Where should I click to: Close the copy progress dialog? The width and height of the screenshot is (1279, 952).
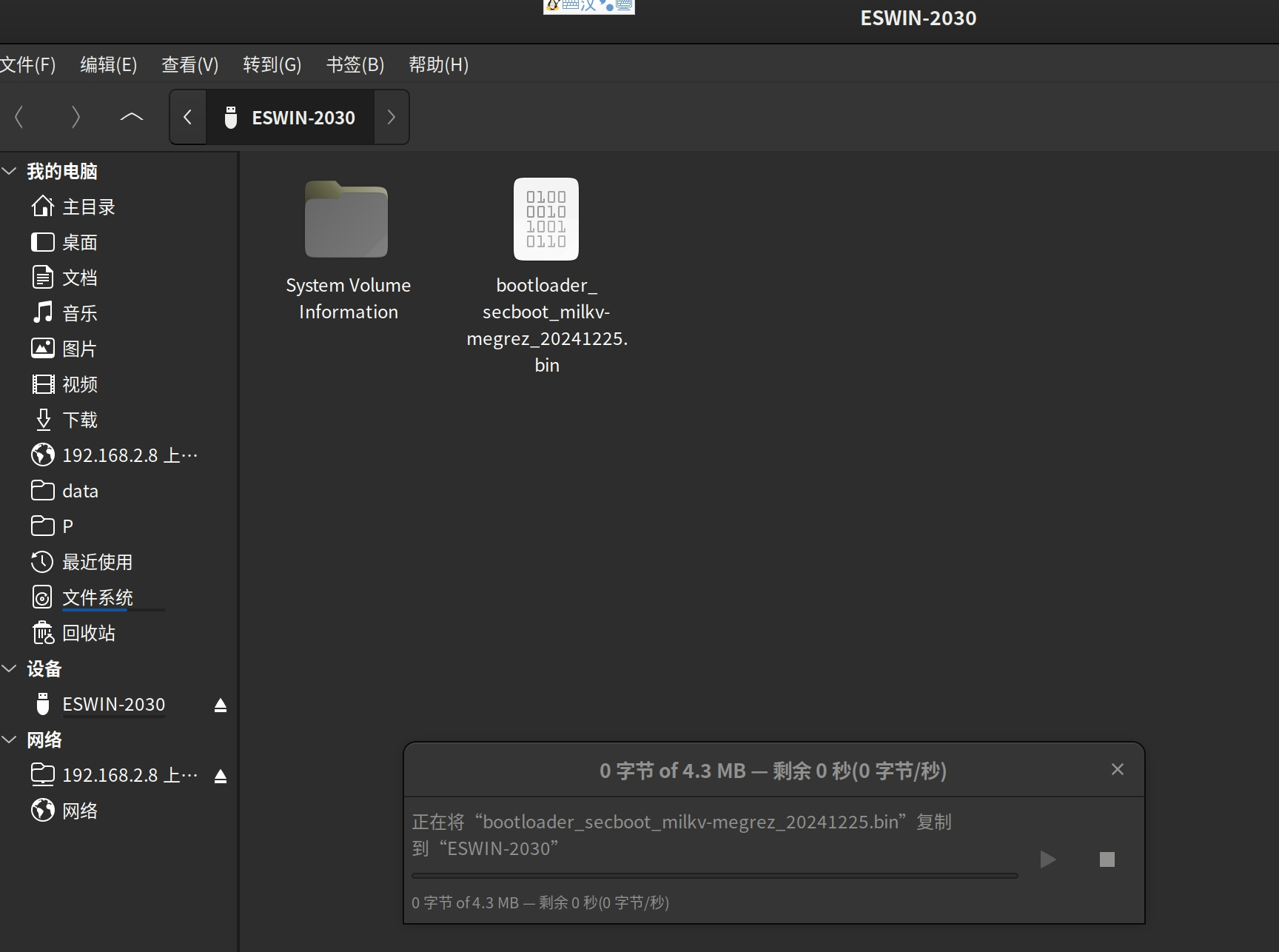[1118, 770]
